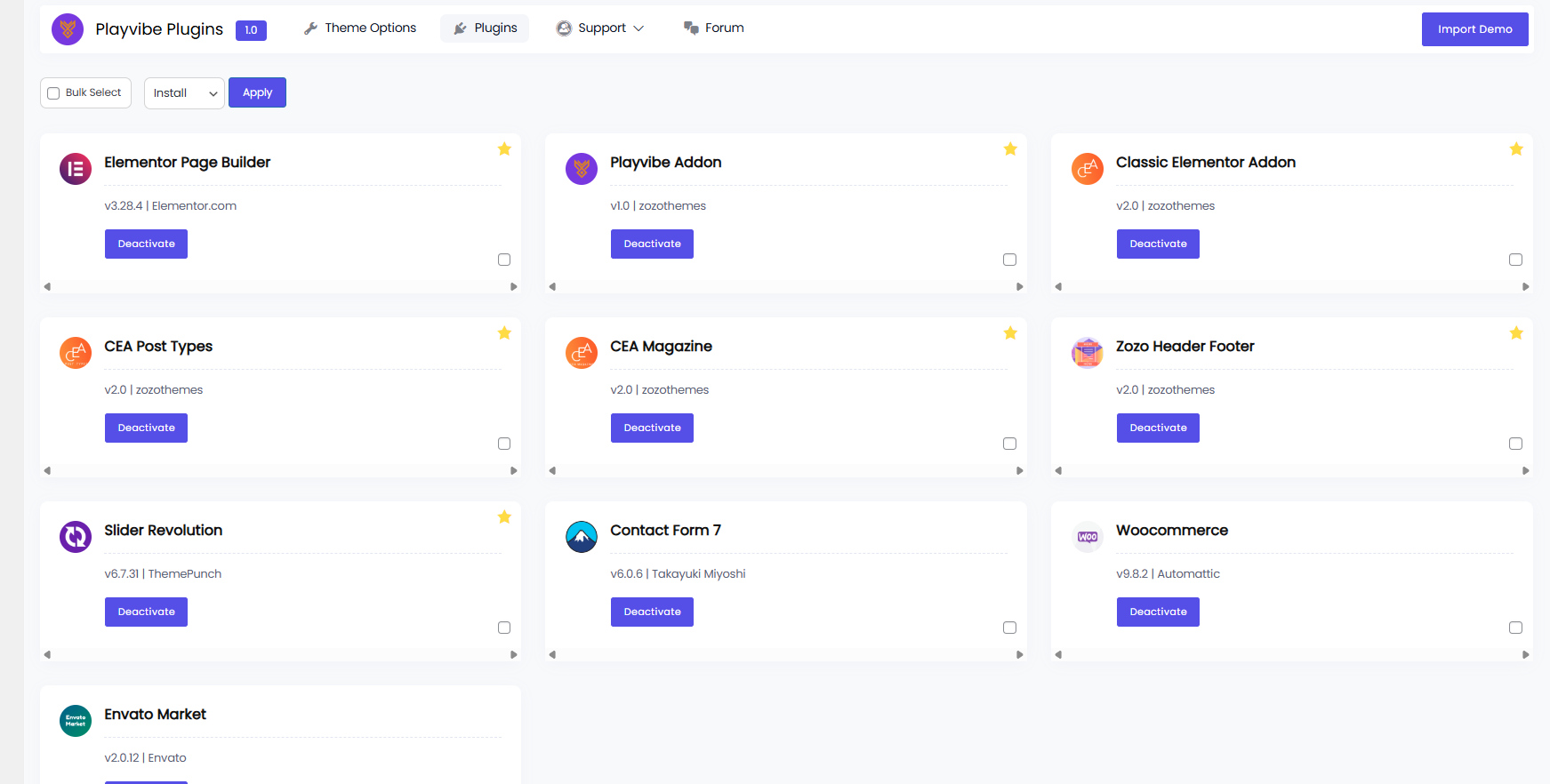Click the star on the CEA Magazine card
The width and height of the screenshot is (1550, 784).
pos(1010,333)
